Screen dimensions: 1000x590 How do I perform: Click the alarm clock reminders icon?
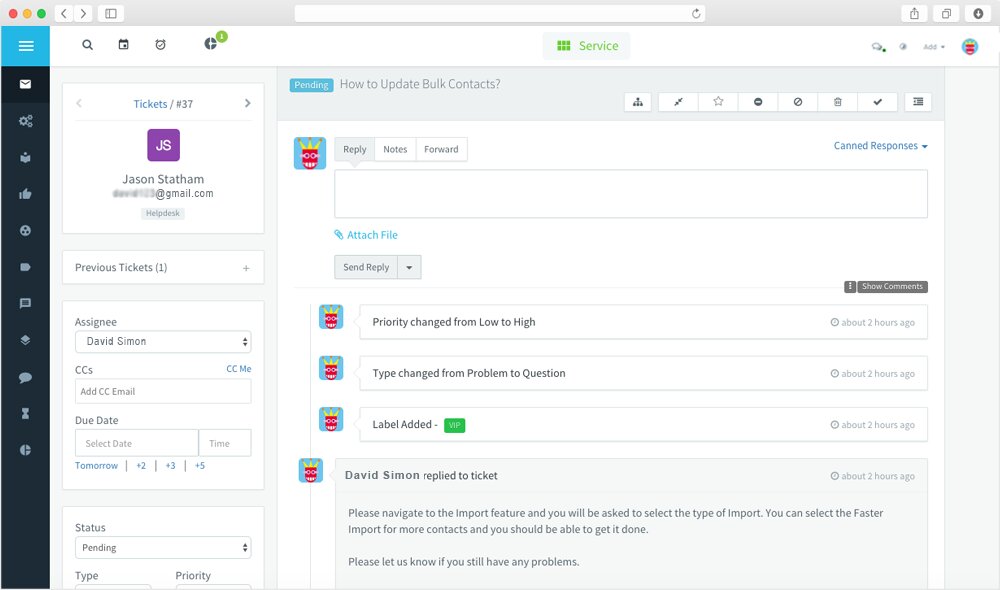161,44
